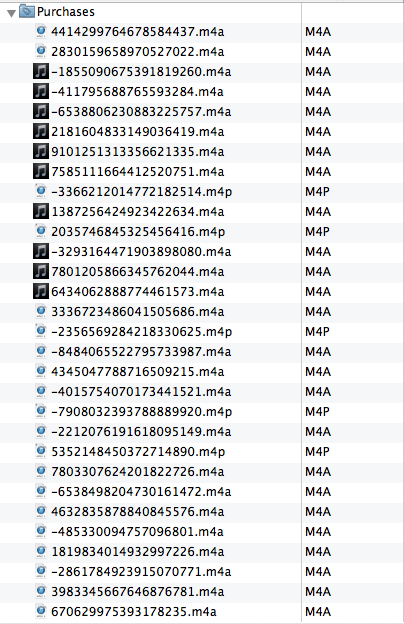Click file icon of 670629975393178235.m4a
The image size is (404, 624).
[x=41, y=611]
